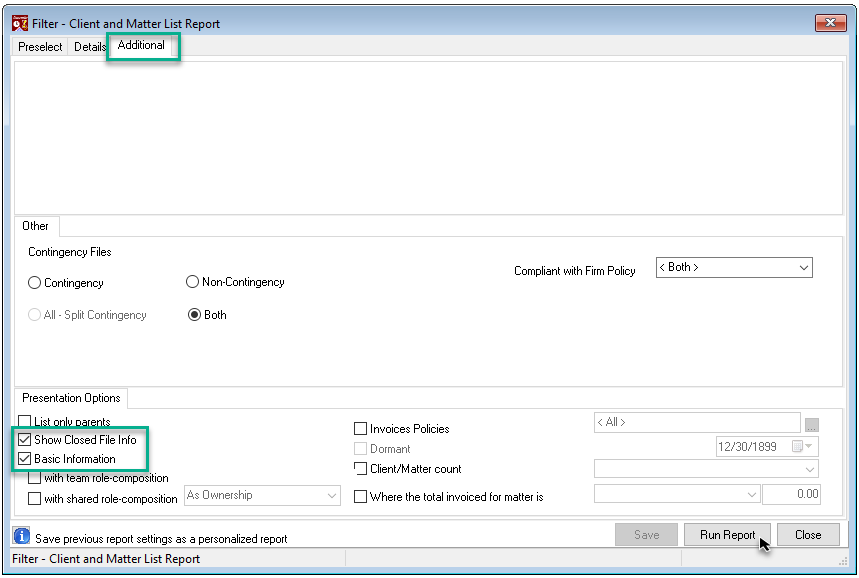Switch to the Preselect tab
The width and height of the screenshot is (859, 578).
tap(40, 47)
